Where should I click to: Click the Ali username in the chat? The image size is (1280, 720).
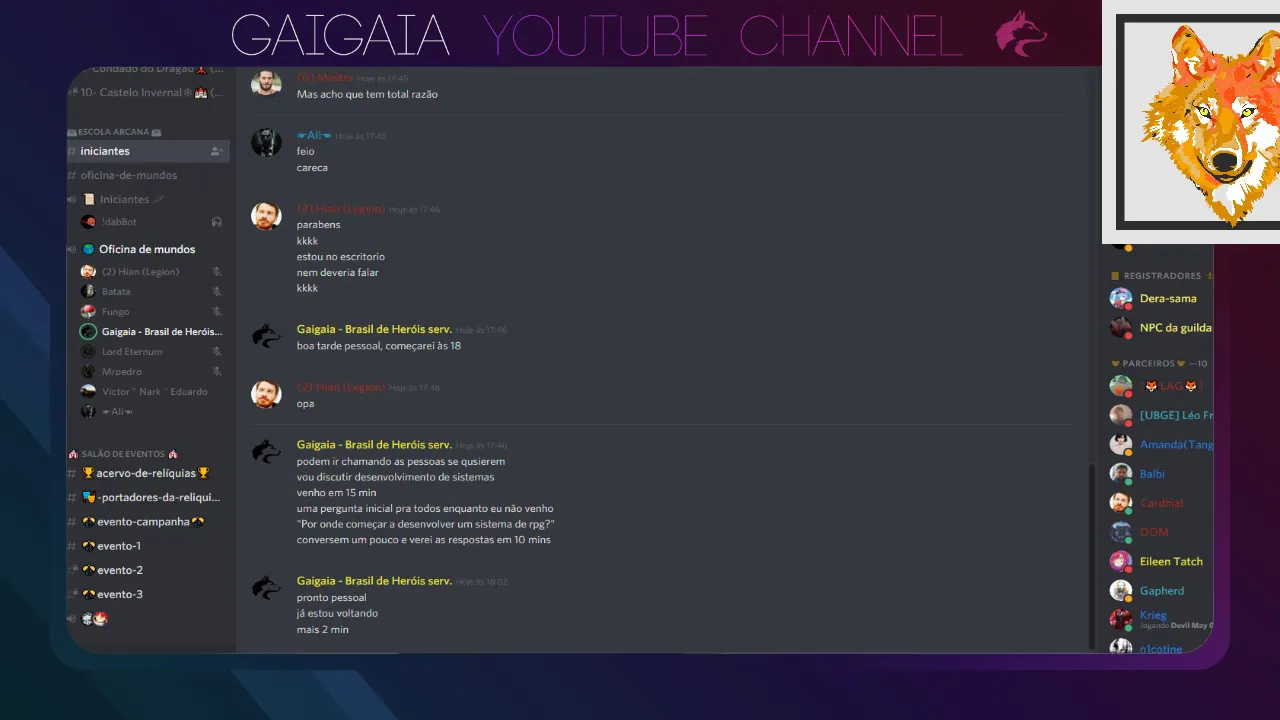pyautogui.click(x=314, y=135)
